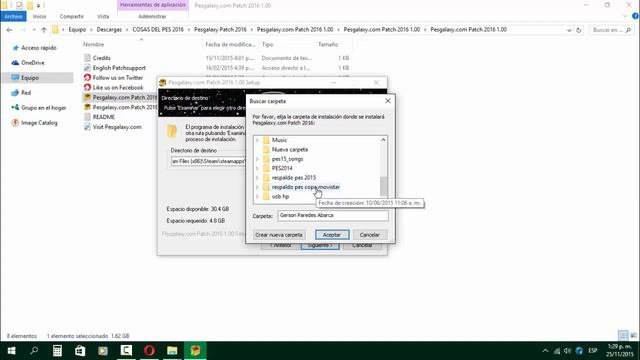Select the Administrar ribbon tab
The height and width of the screenshot is (360, 640).
click(x=152, y=16)
